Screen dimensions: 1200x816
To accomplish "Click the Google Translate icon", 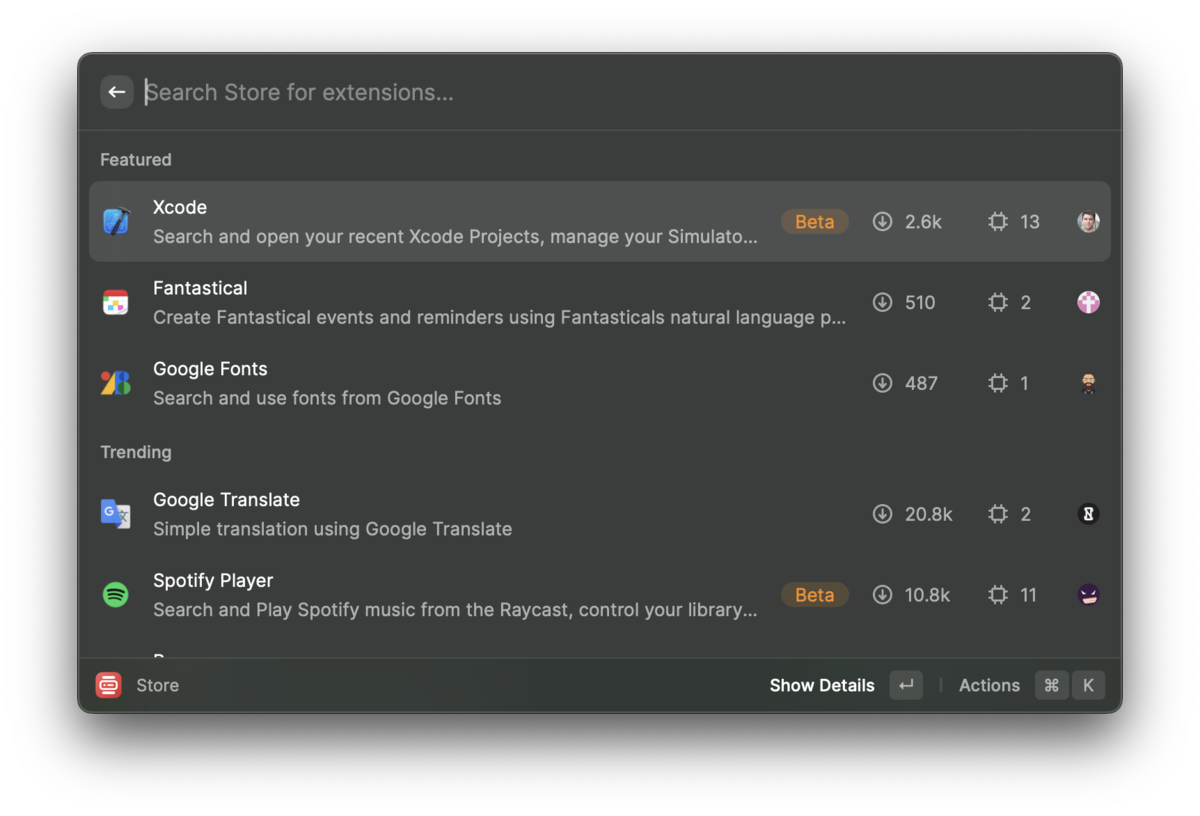I will point(116,514).
